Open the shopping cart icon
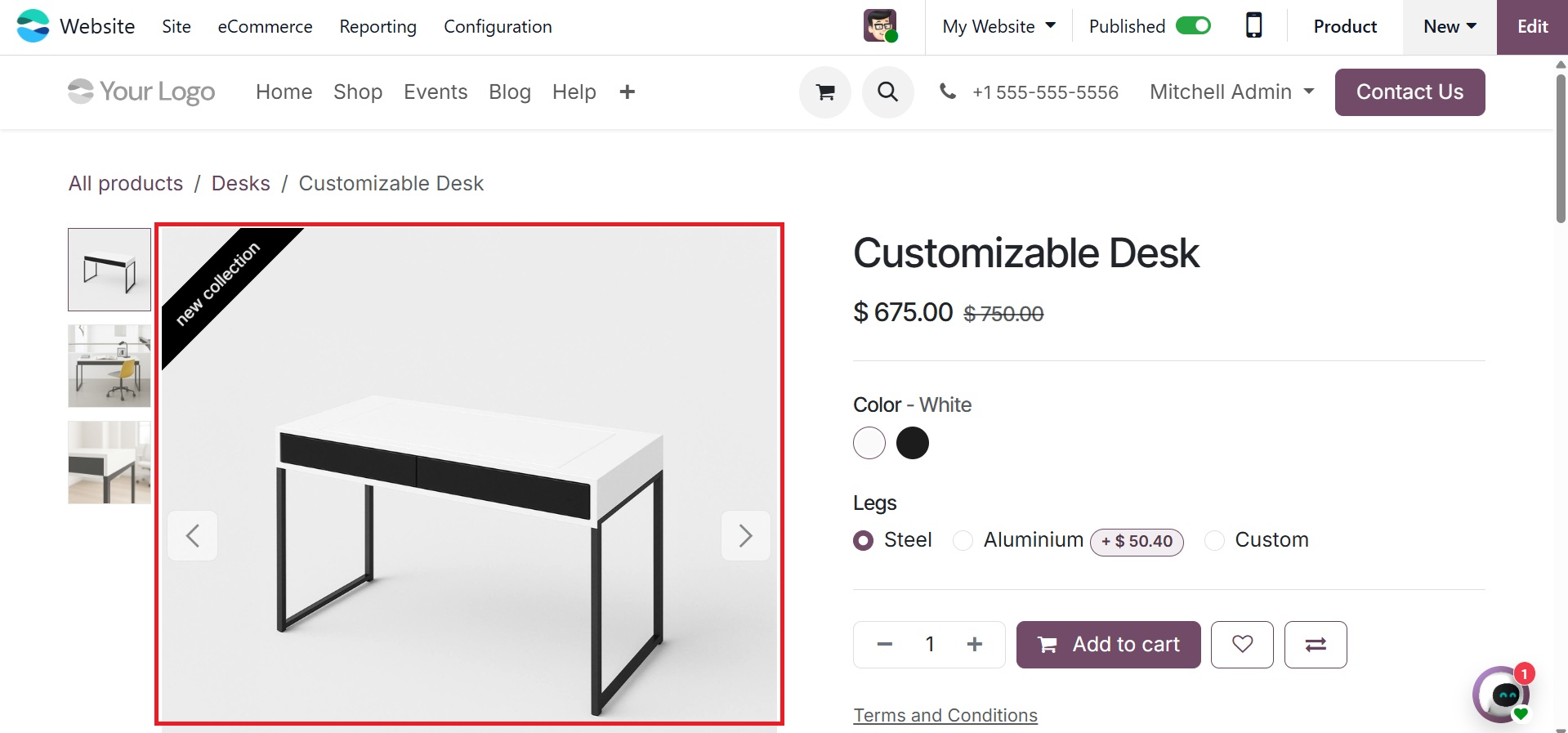 [x=825, y=92]
